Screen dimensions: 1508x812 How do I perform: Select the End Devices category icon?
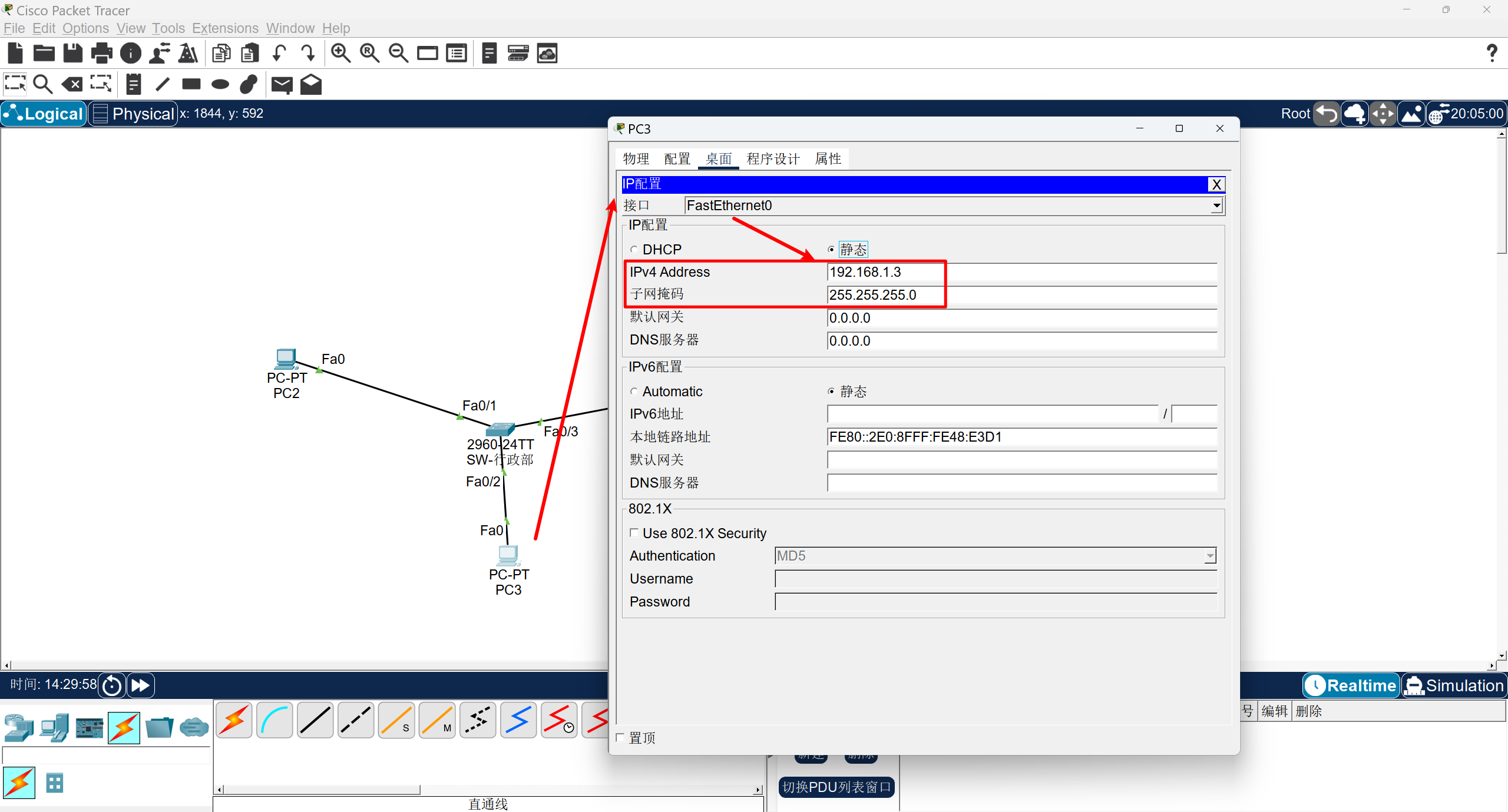click(54, 728)
